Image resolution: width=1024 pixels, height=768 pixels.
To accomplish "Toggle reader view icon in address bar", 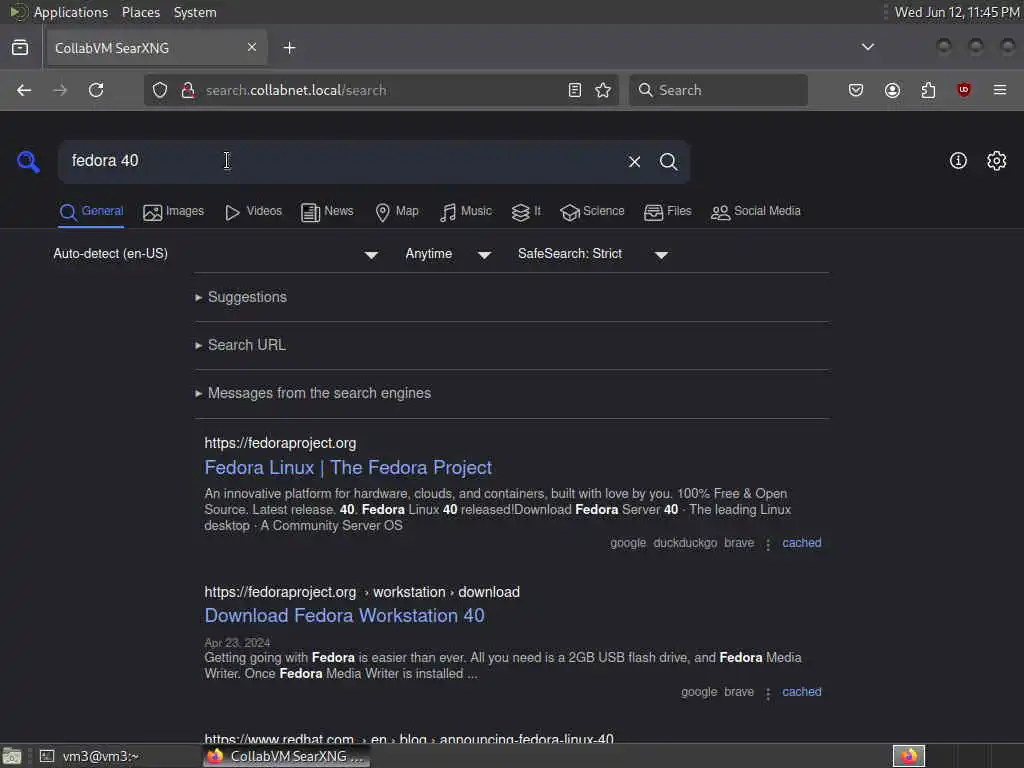I will click(575, 90).
